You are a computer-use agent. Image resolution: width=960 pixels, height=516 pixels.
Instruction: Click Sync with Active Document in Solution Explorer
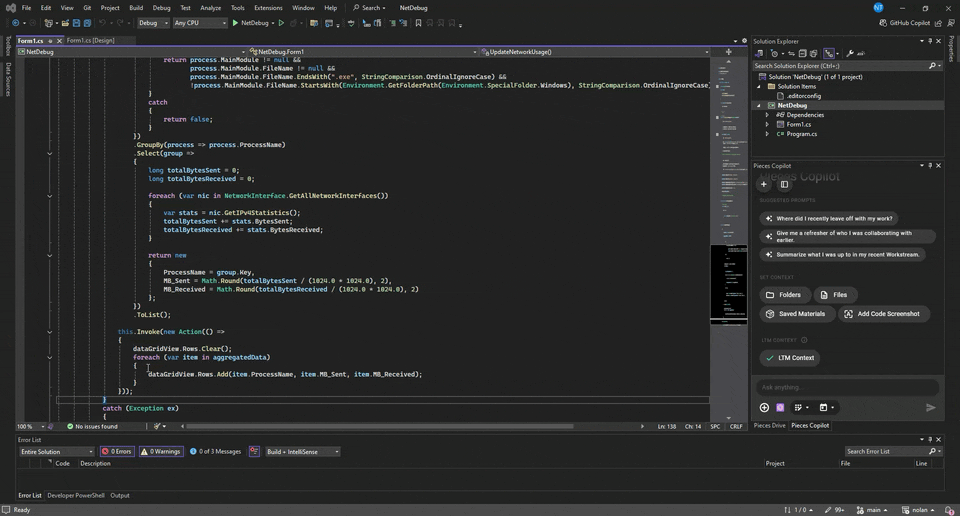tap(791, 53)
